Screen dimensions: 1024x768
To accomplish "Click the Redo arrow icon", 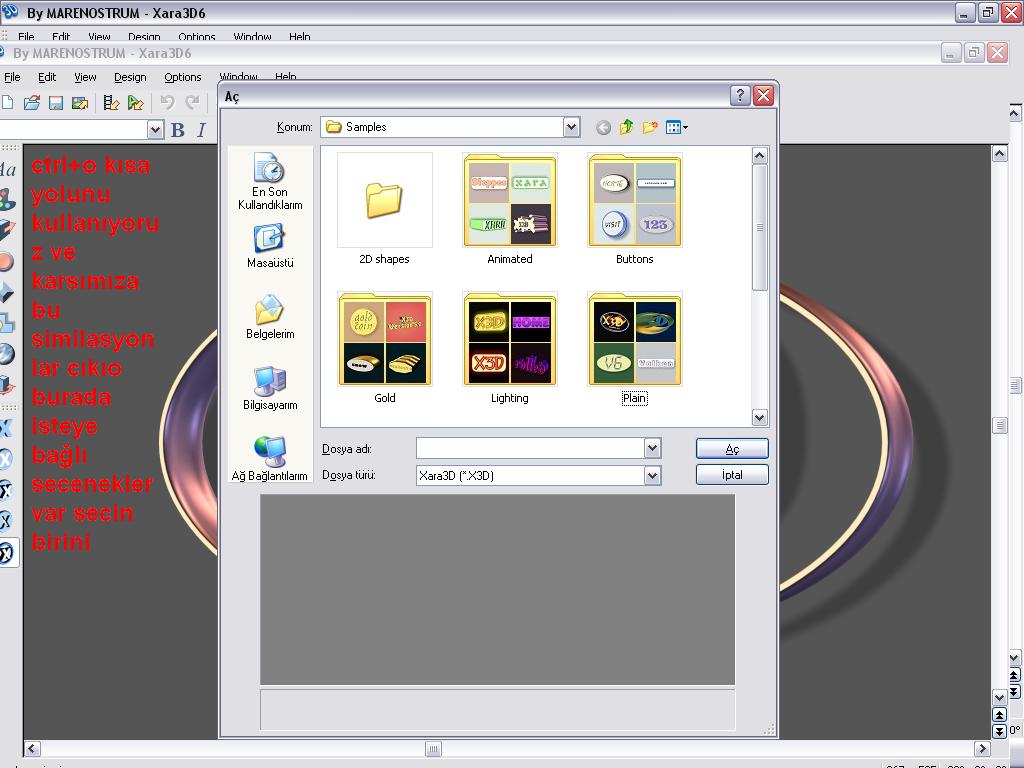I will (x=192, y=103).
